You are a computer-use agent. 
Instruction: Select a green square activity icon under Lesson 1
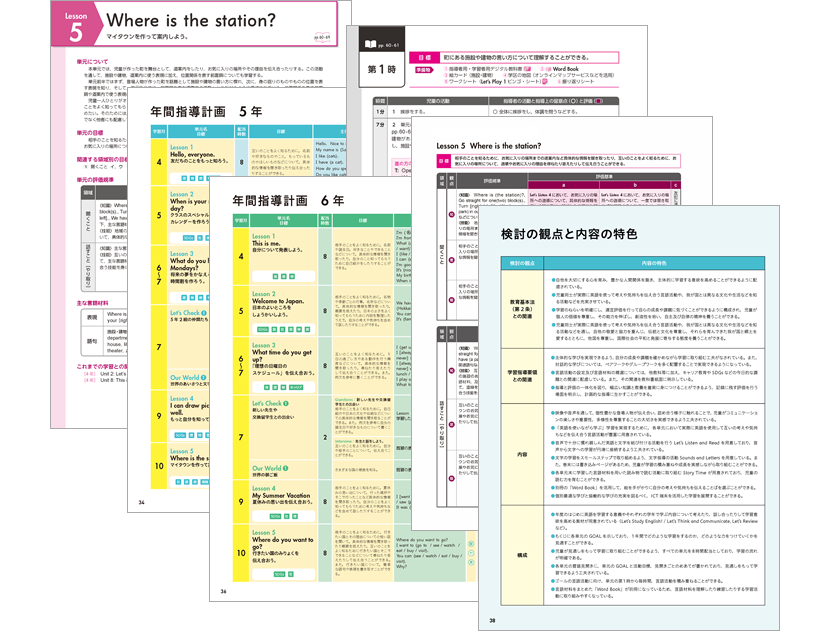coord(282,275)
